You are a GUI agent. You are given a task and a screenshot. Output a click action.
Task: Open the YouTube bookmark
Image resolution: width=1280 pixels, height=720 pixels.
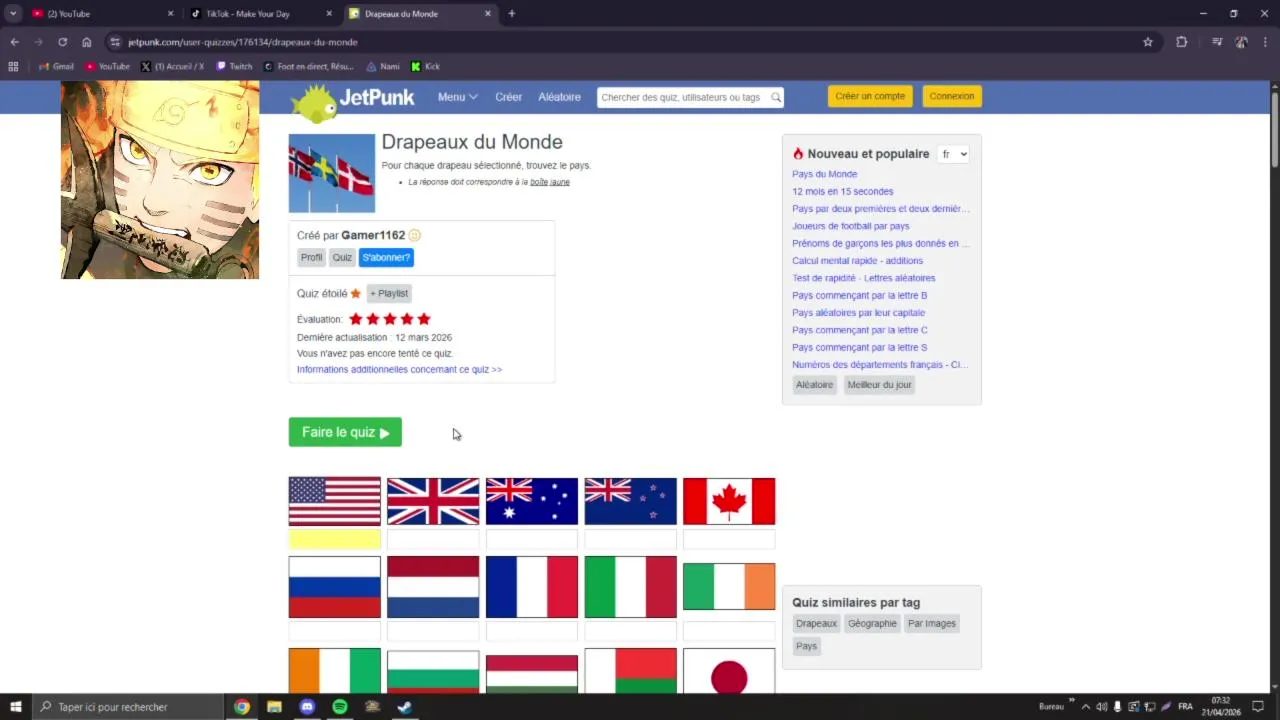pos(107,67)
